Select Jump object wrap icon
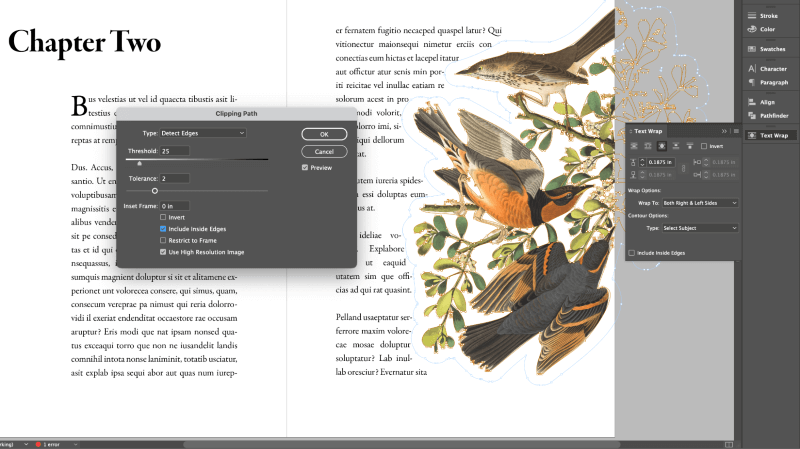 click(676, 146)
